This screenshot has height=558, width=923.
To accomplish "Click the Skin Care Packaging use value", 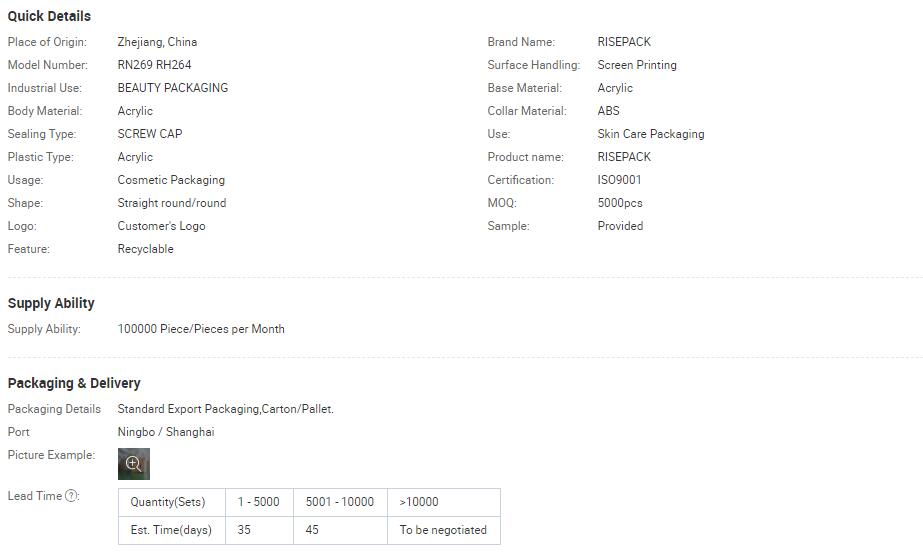I will click(650, 134).
